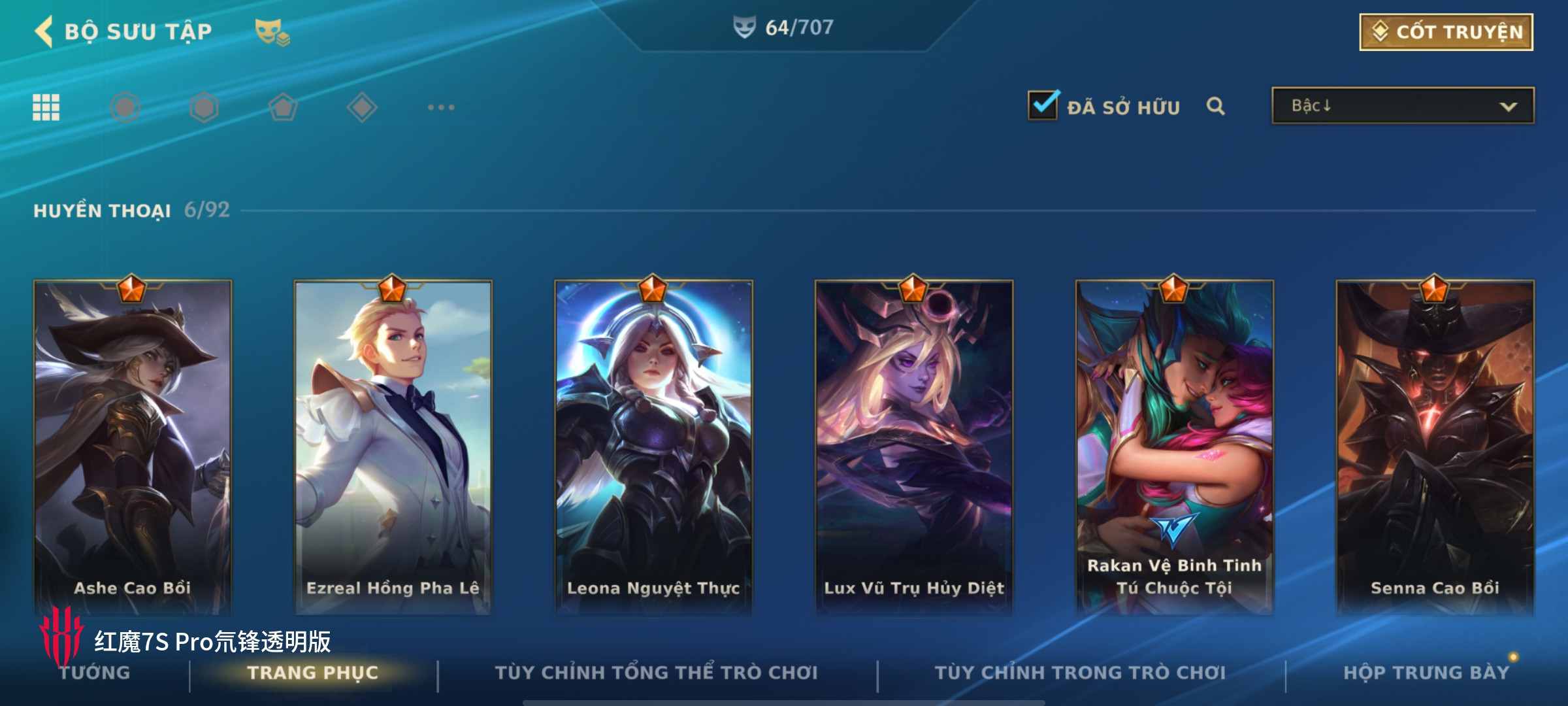Viewport: 1568px width, 706px height.
Task: Uncheck the Đã Sở Hữu checkbox
Action: tap(1043, 105)
